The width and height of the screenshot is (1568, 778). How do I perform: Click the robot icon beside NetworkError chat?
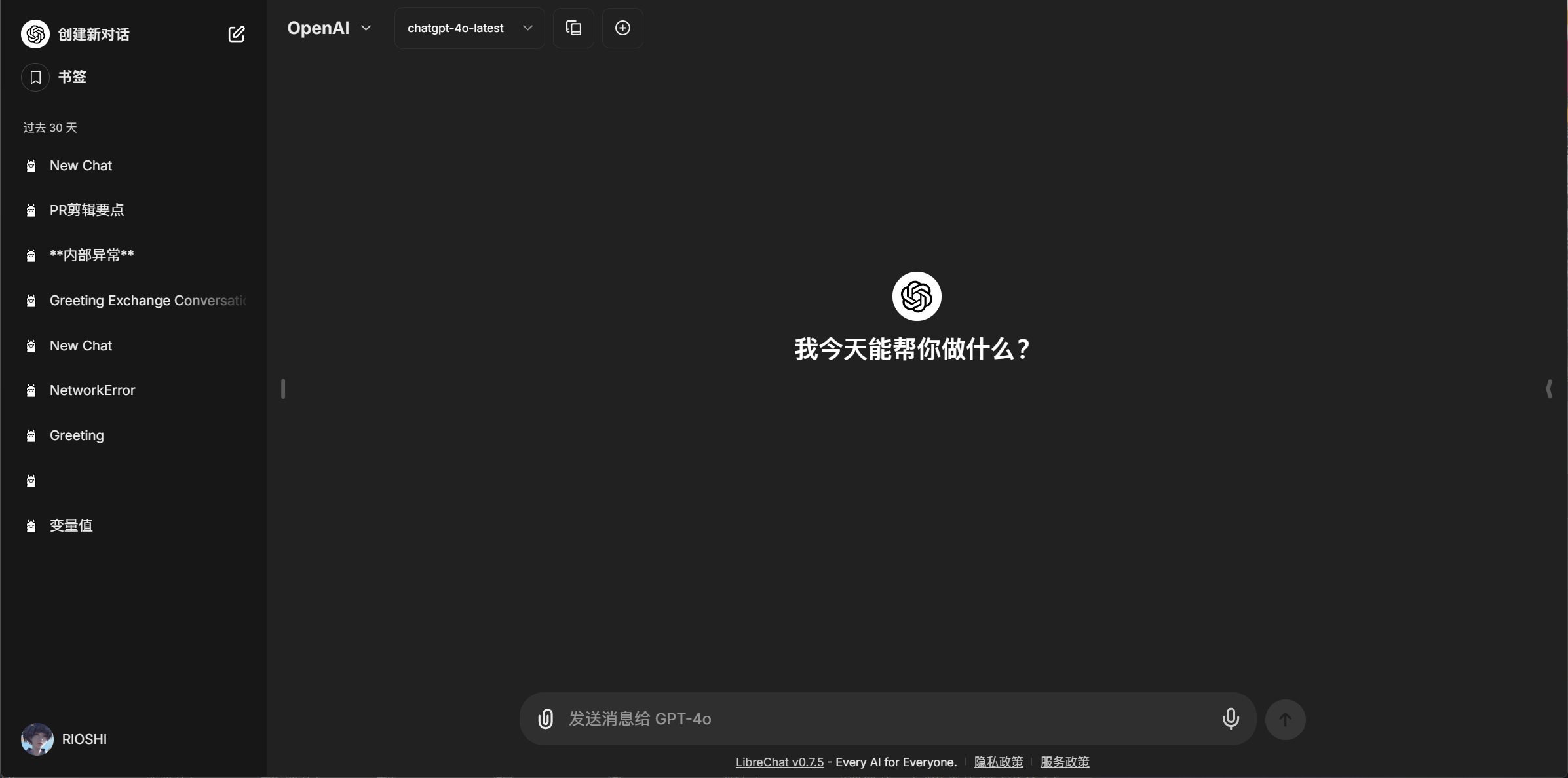31,390
